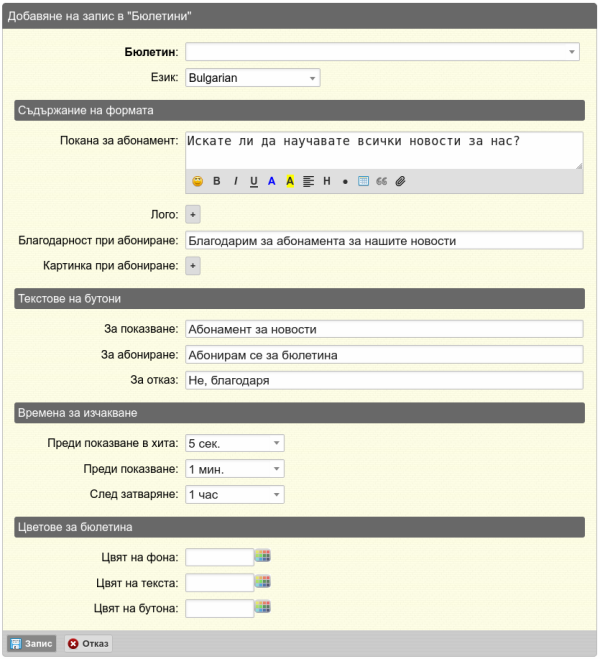Open the color picker for Цвят на бутона

263,607
